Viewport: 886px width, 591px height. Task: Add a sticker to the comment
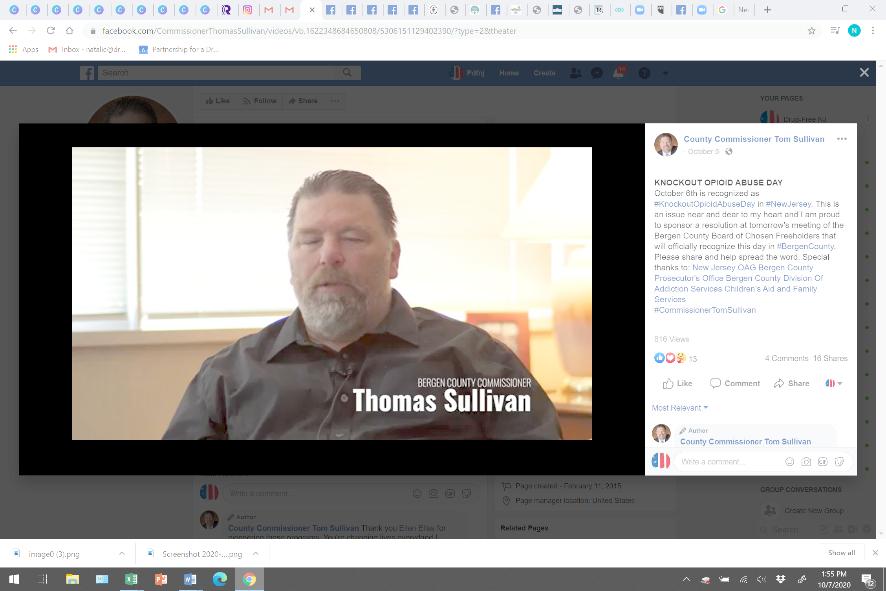(x=840, y=462)
